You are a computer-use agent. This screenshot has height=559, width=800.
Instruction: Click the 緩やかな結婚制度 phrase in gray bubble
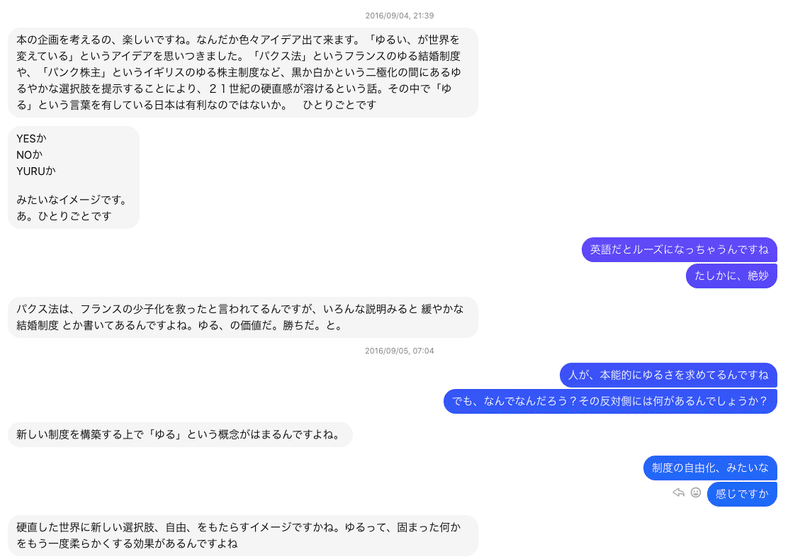point(240,317)
